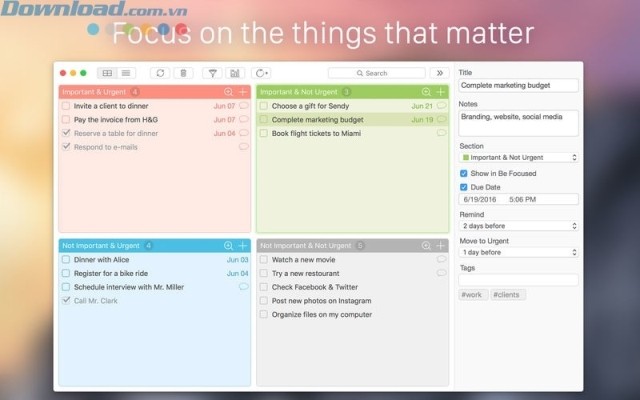Check off 'Invite a client to dinner'
The width and height of the screenshot is (640, 400).
coord(66,105)
